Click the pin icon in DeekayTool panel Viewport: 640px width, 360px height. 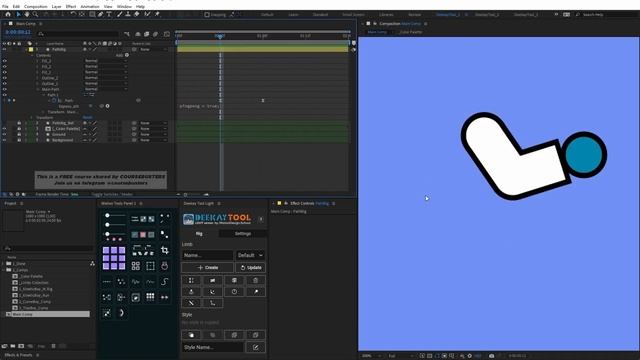[x=256, y=291]
